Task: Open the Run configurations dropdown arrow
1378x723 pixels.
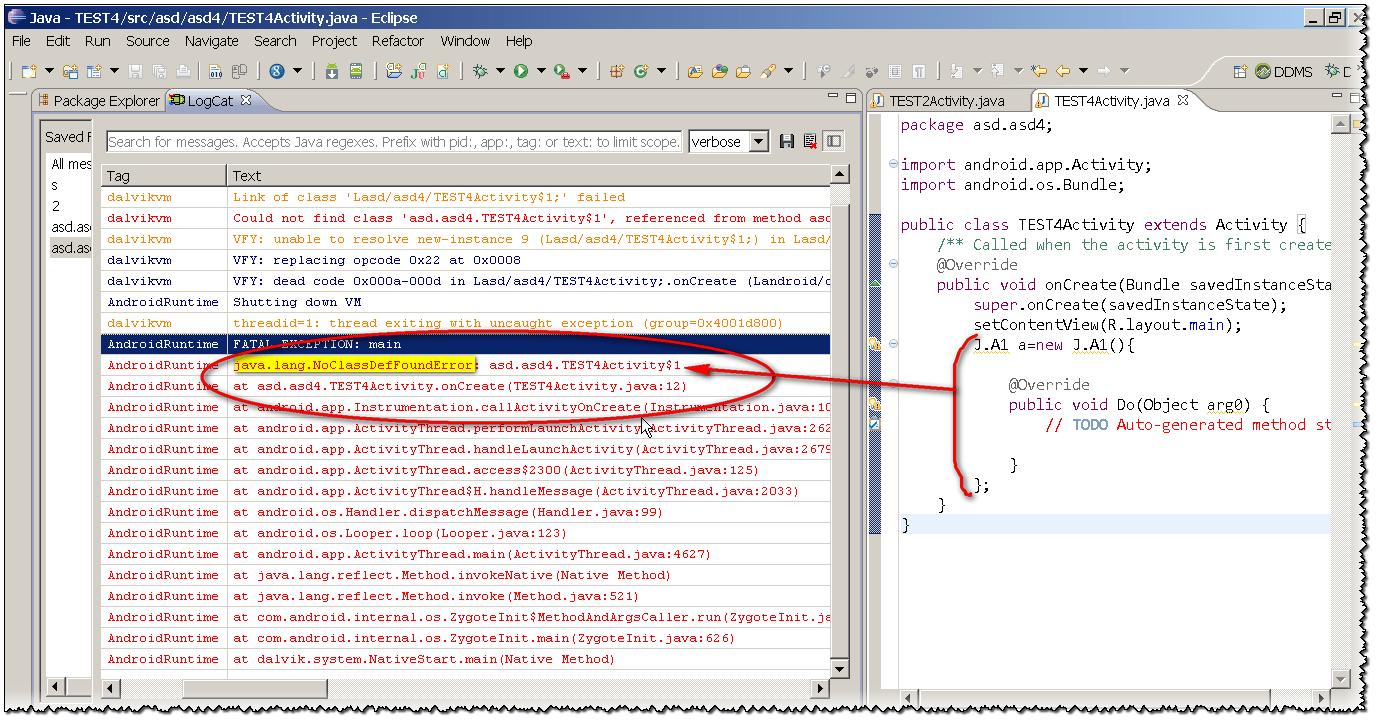Action: coord(541,71)
